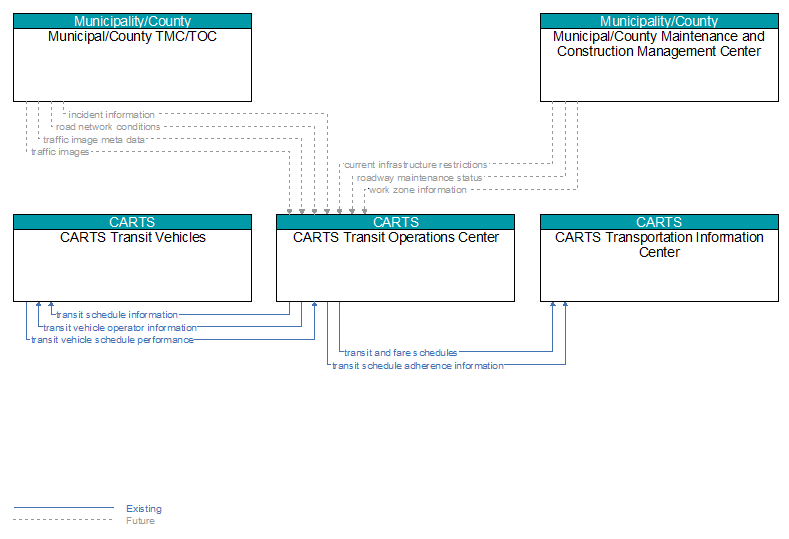Click Municipality/County header above Maintenance Center
The width and height of the screenshot is (789, 539).
pyautogui.click(x=659, y=21)
